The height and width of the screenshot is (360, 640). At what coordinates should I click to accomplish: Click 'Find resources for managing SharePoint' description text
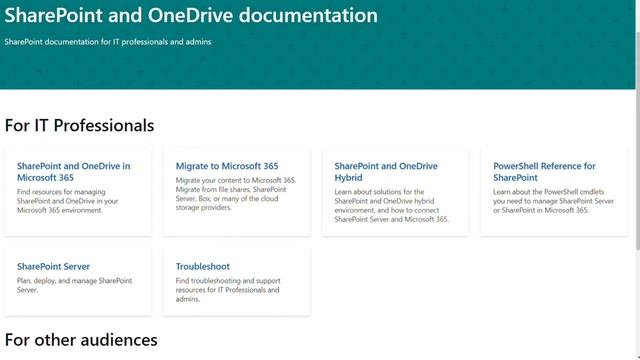click(x=68, y=201)
